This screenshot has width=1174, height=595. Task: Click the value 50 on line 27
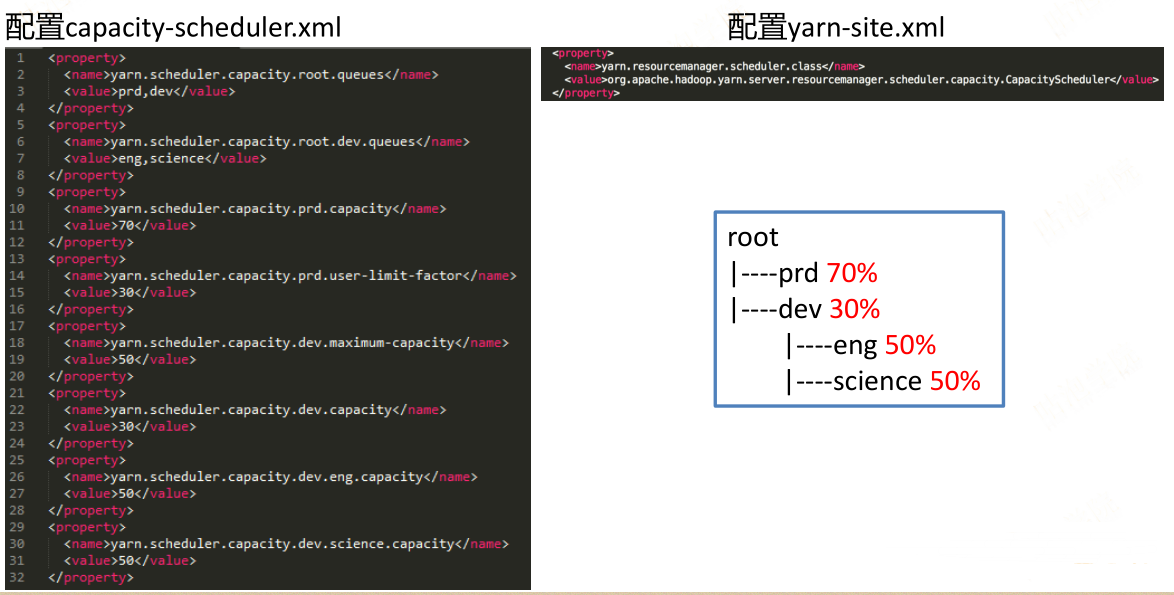(126, 493)
